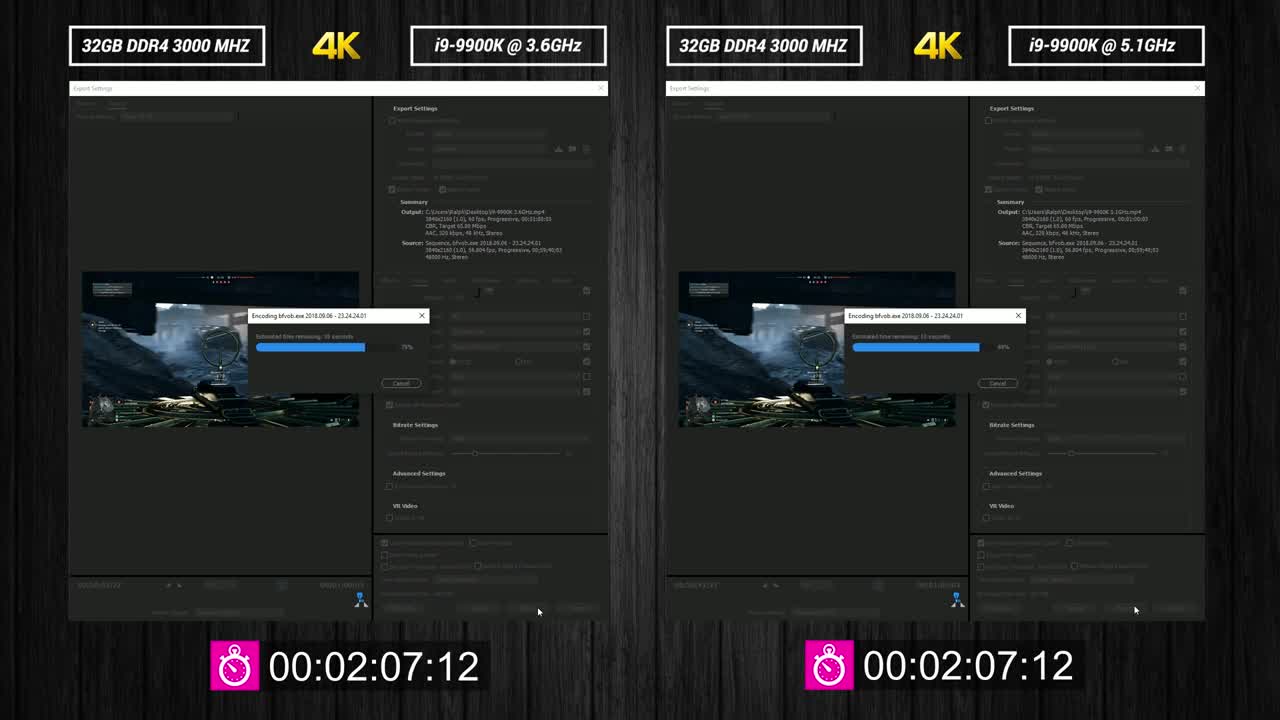Switch to the Audio tab in 3.6GHz window
Image resolution: width=1280 pixels, height=720 pixels.
[449, 281]
